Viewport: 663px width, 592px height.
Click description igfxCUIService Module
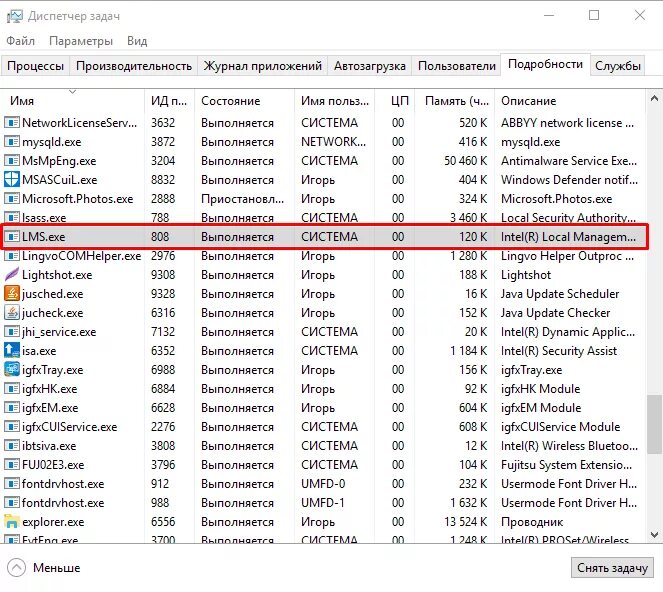click(560, 427)
